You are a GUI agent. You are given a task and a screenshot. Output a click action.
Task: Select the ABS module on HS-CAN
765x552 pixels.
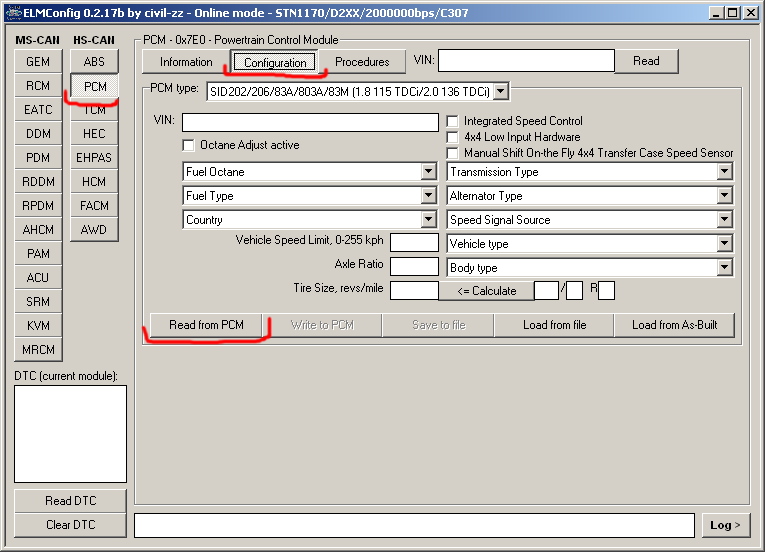pyautogui.click(x=94, y=62)
